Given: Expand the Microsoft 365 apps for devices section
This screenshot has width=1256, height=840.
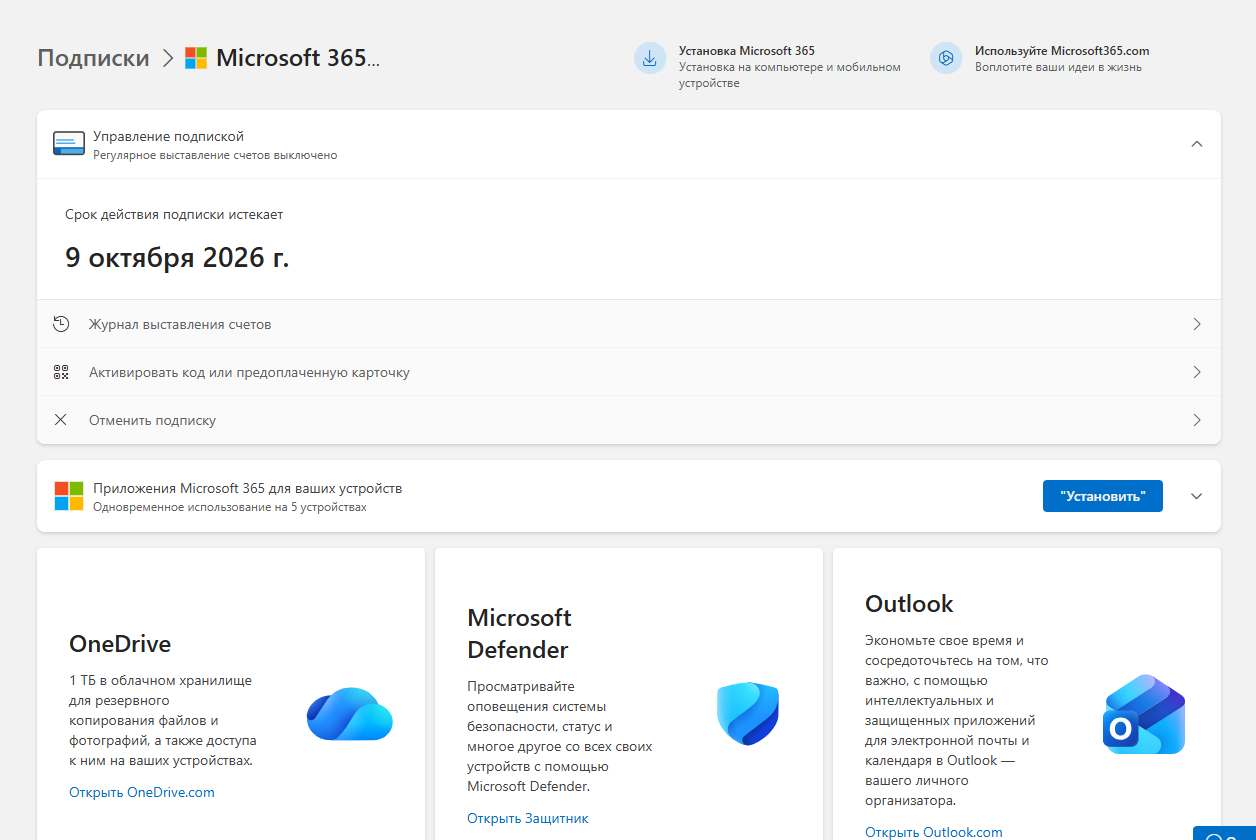Looking at the screenshot, I should (x=1197, y=496).
